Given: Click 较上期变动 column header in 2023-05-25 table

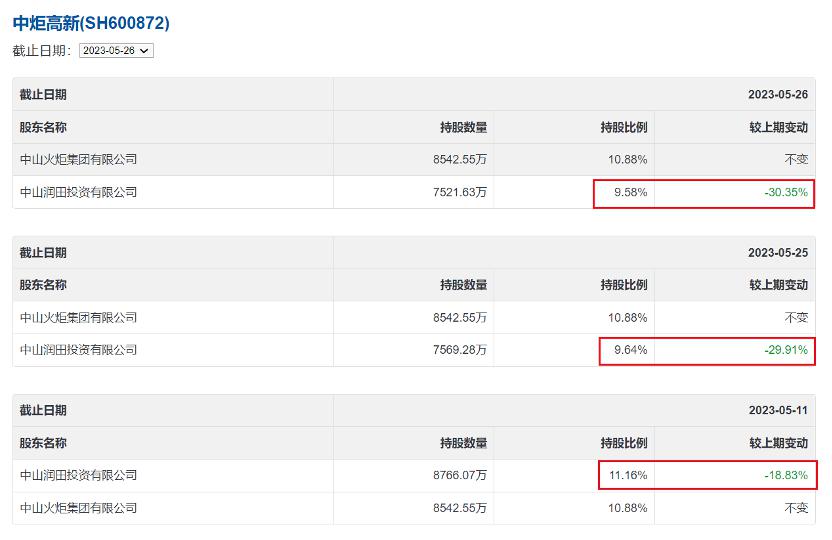Looking at the screenshot, I should (781, 285).
